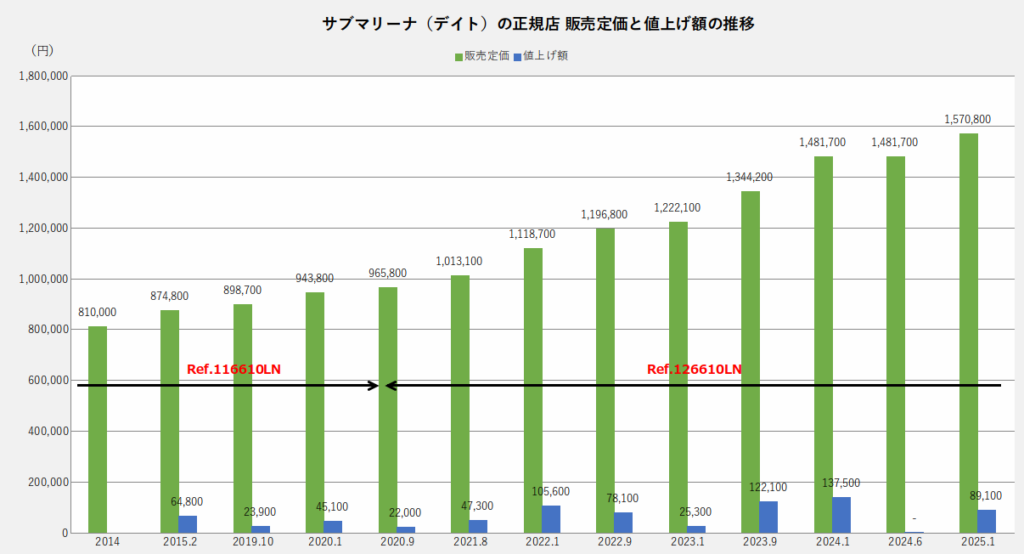Click the Ref.126610LN red annotation
The height and width of the screenshot is (554, 1024).
pyautogui.click(x=694, y=370)
